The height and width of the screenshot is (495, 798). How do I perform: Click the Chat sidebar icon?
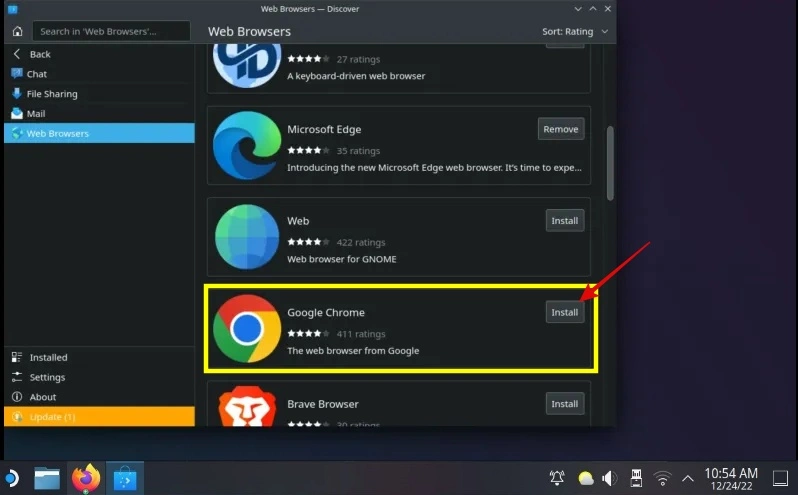[x=17, y=74]
